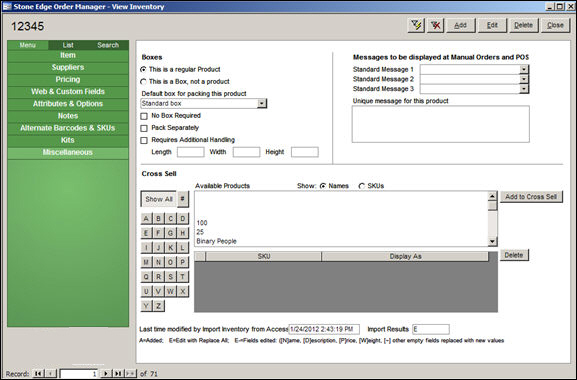The image size is (577, 380).
Task: Open the Pricing section
Action: pyautogui.click(x=68, y=79)
